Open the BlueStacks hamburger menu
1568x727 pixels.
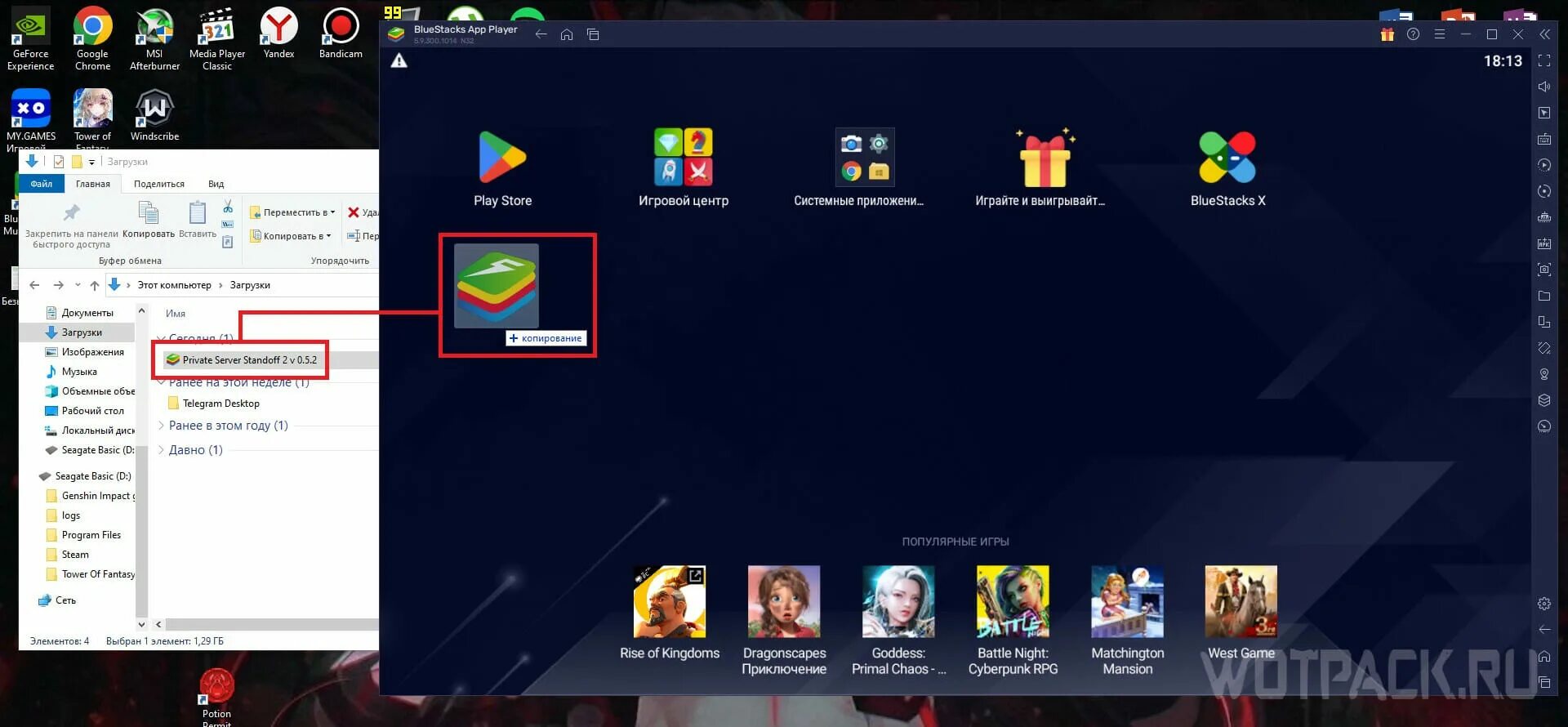1439,34
